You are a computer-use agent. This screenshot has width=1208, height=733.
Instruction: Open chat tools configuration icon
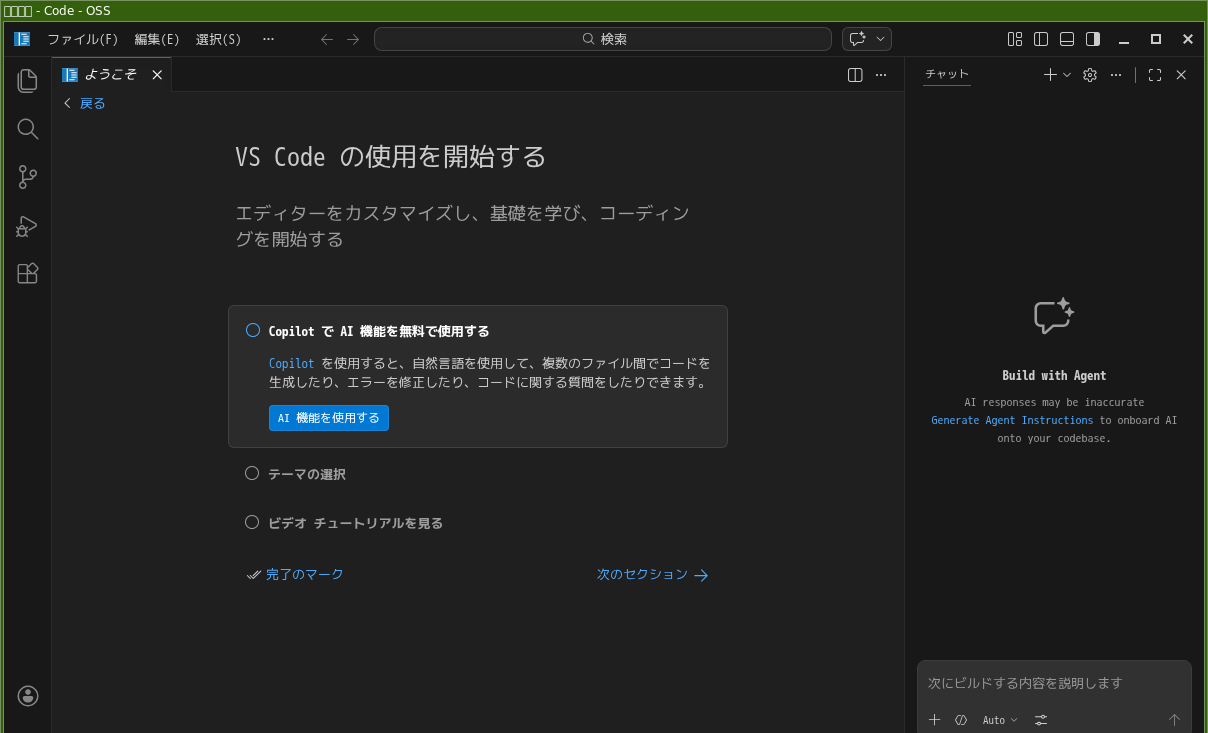coord(1041,720)
